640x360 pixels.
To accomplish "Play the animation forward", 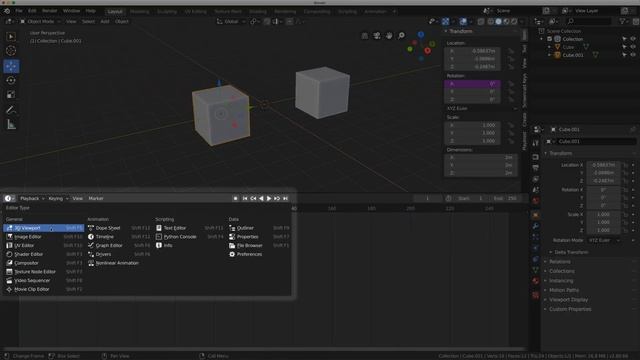I will [x=269, y=198].
